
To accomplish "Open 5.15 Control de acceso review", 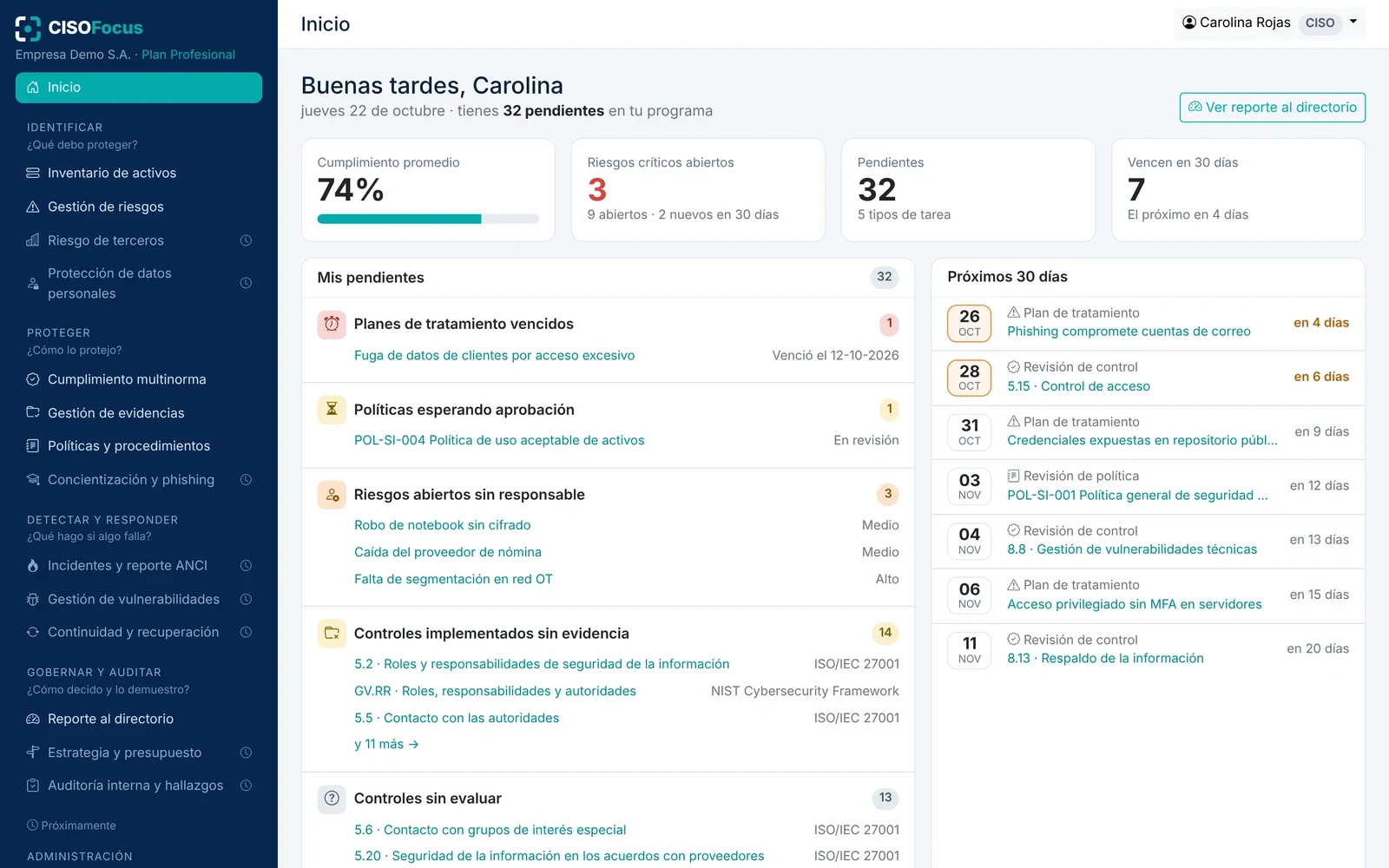I will click(x=1078, y=387).
